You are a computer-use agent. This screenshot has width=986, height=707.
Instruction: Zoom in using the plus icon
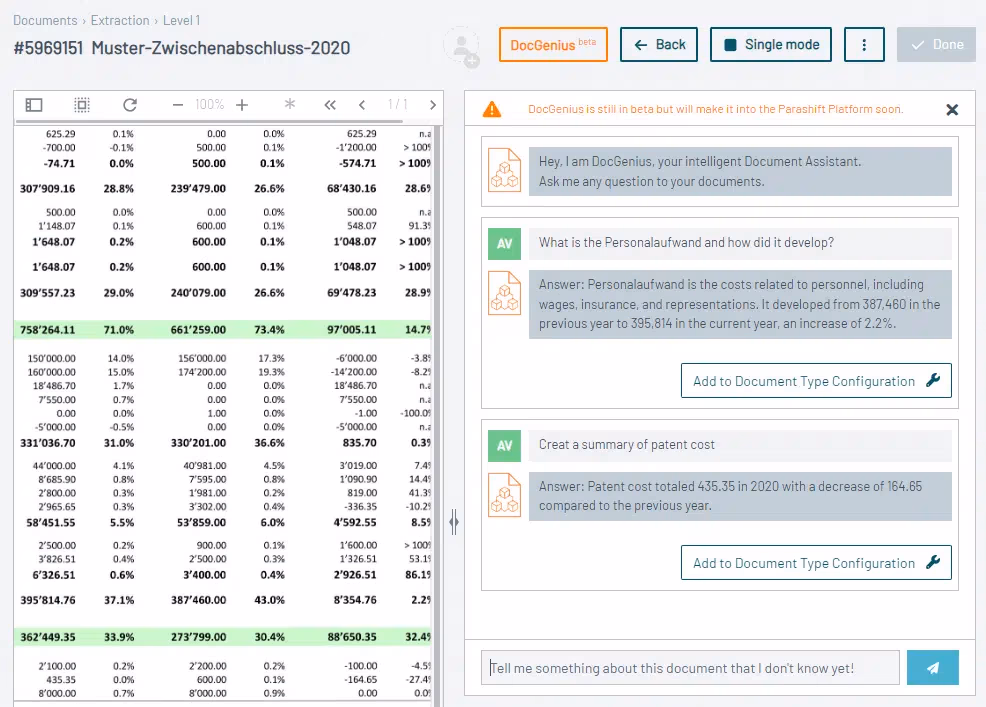point(242,104)
